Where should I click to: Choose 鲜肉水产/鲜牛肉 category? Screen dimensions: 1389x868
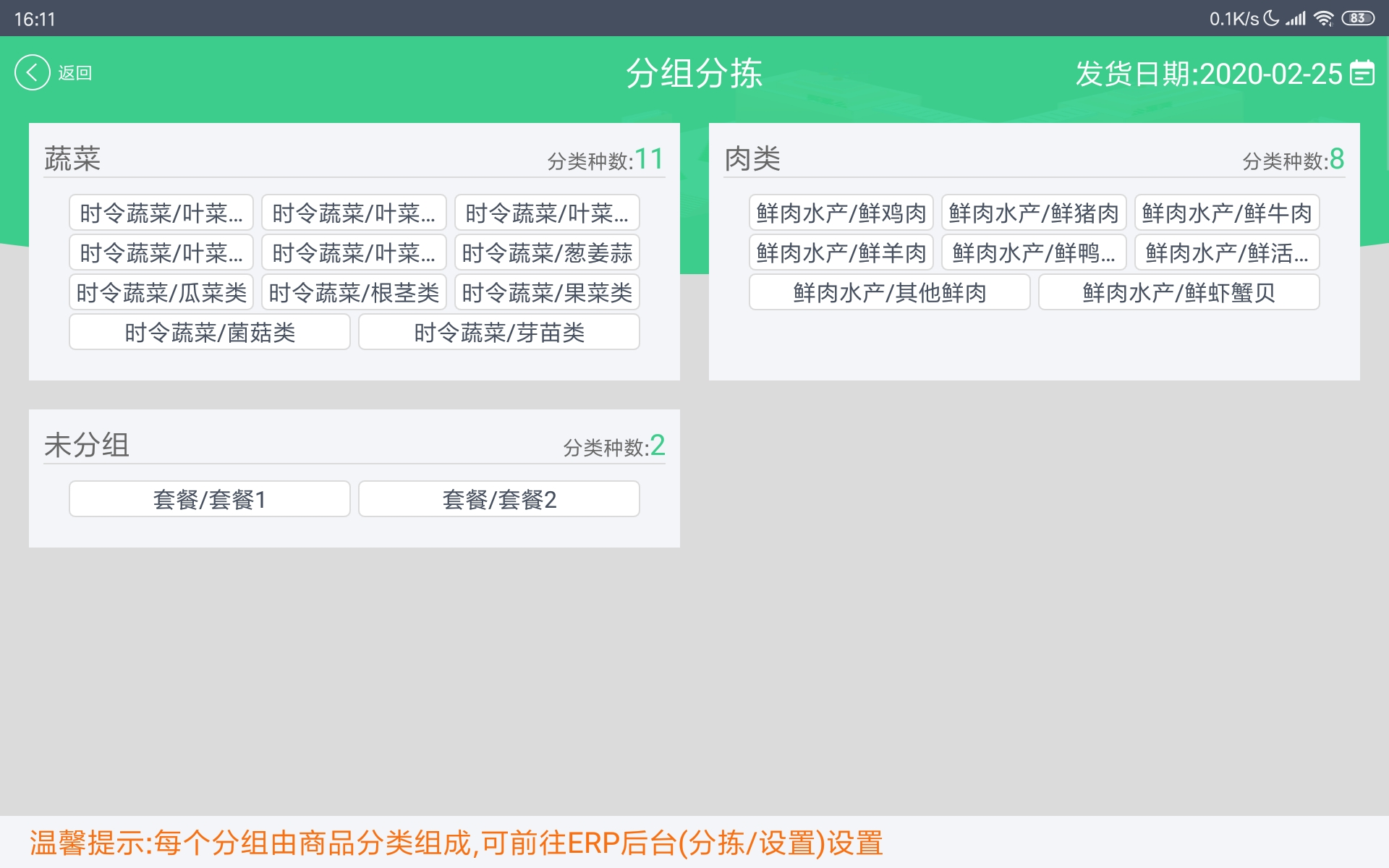1227,213
